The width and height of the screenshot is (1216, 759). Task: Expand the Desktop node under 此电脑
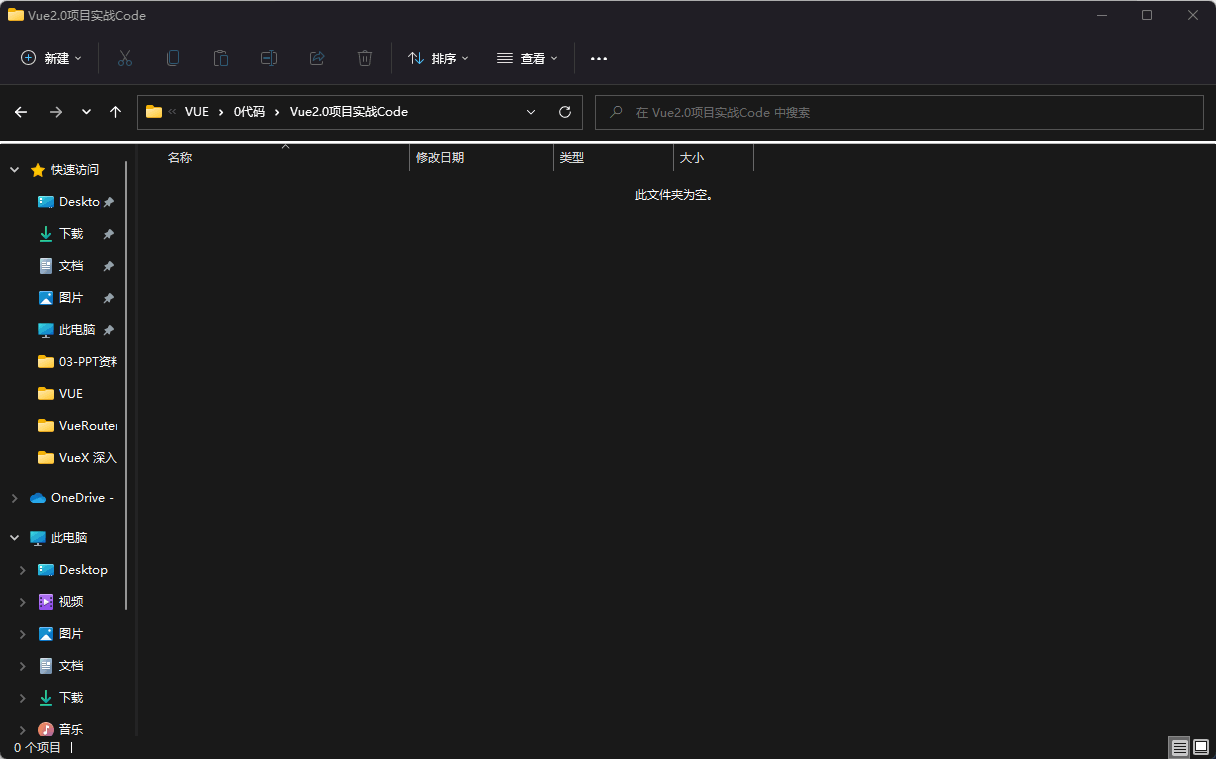tap(23, 570)
